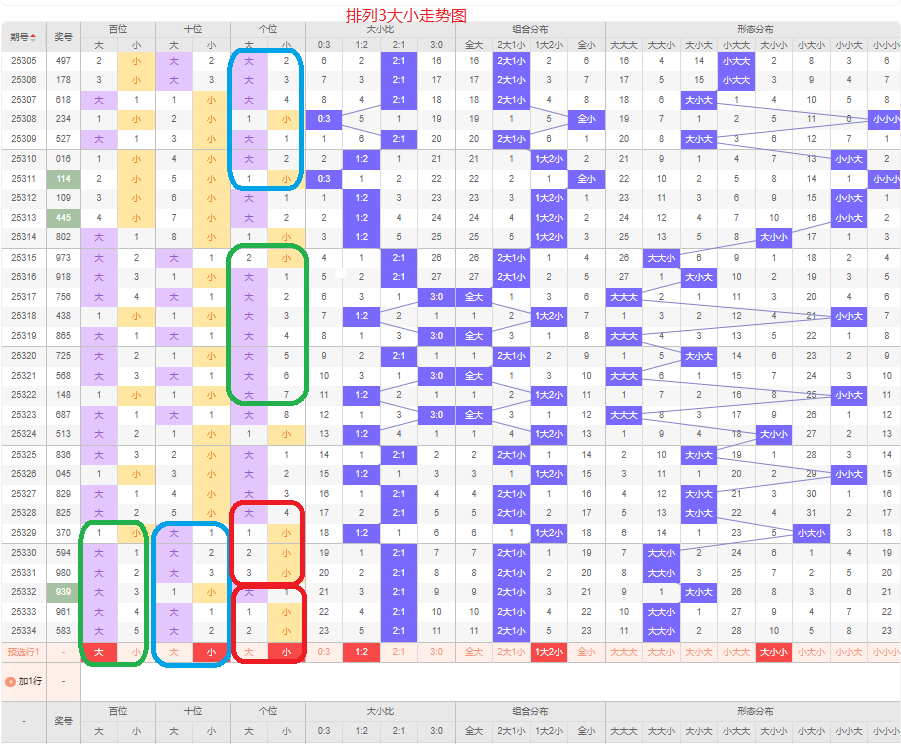Screen dimensions: 901x744
Task: Toggle 百位 小 in the 预选行1 row
Action: pyautogui.click(x=136, y=652)
